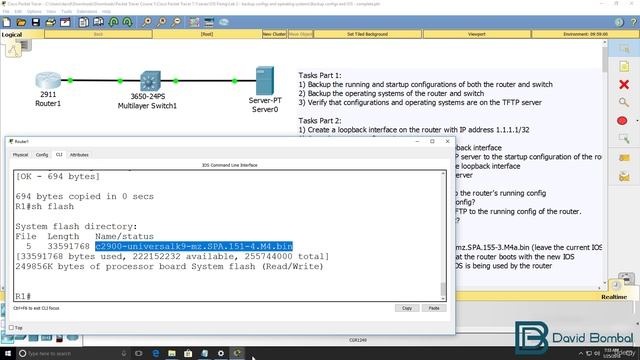The width and height of the screenshot is (640, 360).
Task: Choose the red ellipse drawing tool
Action: pos(622,121)
